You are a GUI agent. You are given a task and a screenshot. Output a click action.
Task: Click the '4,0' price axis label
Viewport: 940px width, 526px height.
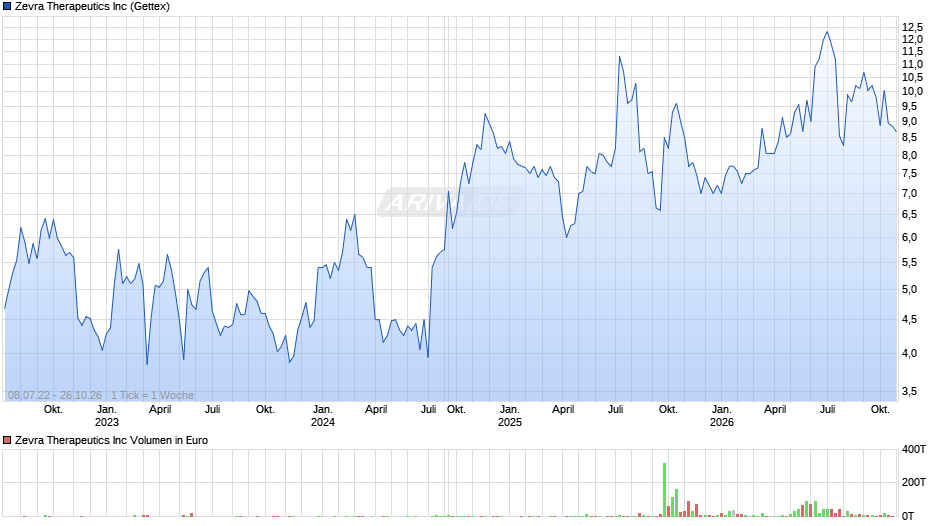[x=910, y=353]
